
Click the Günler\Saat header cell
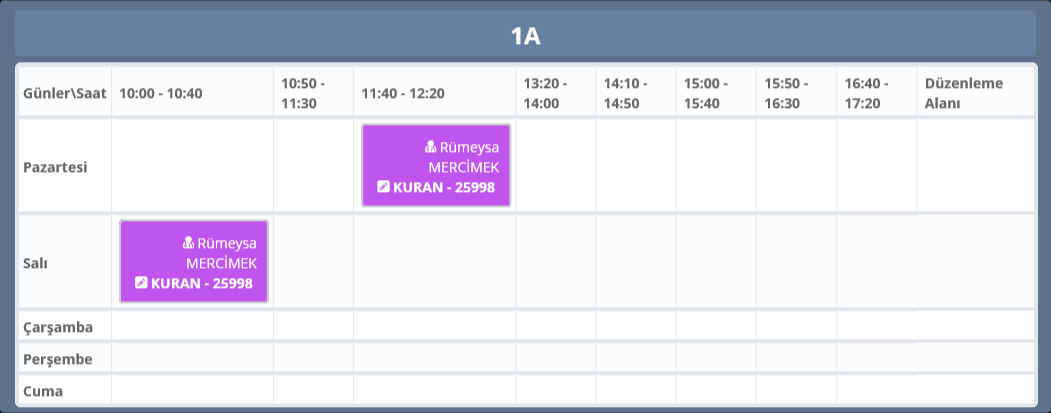[64, 93]
